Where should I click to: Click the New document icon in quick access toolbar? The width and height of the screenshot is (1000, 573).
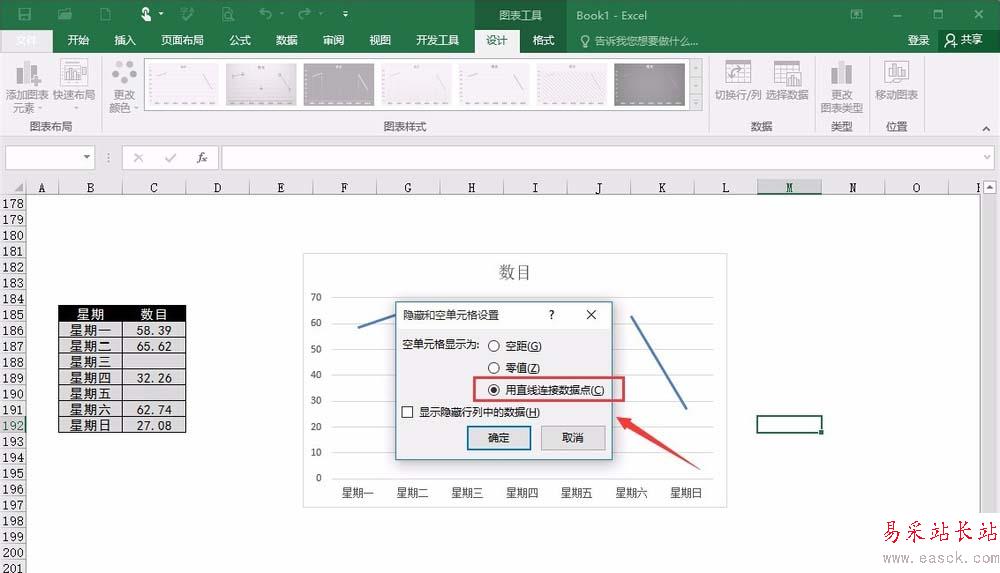point(105,14)
